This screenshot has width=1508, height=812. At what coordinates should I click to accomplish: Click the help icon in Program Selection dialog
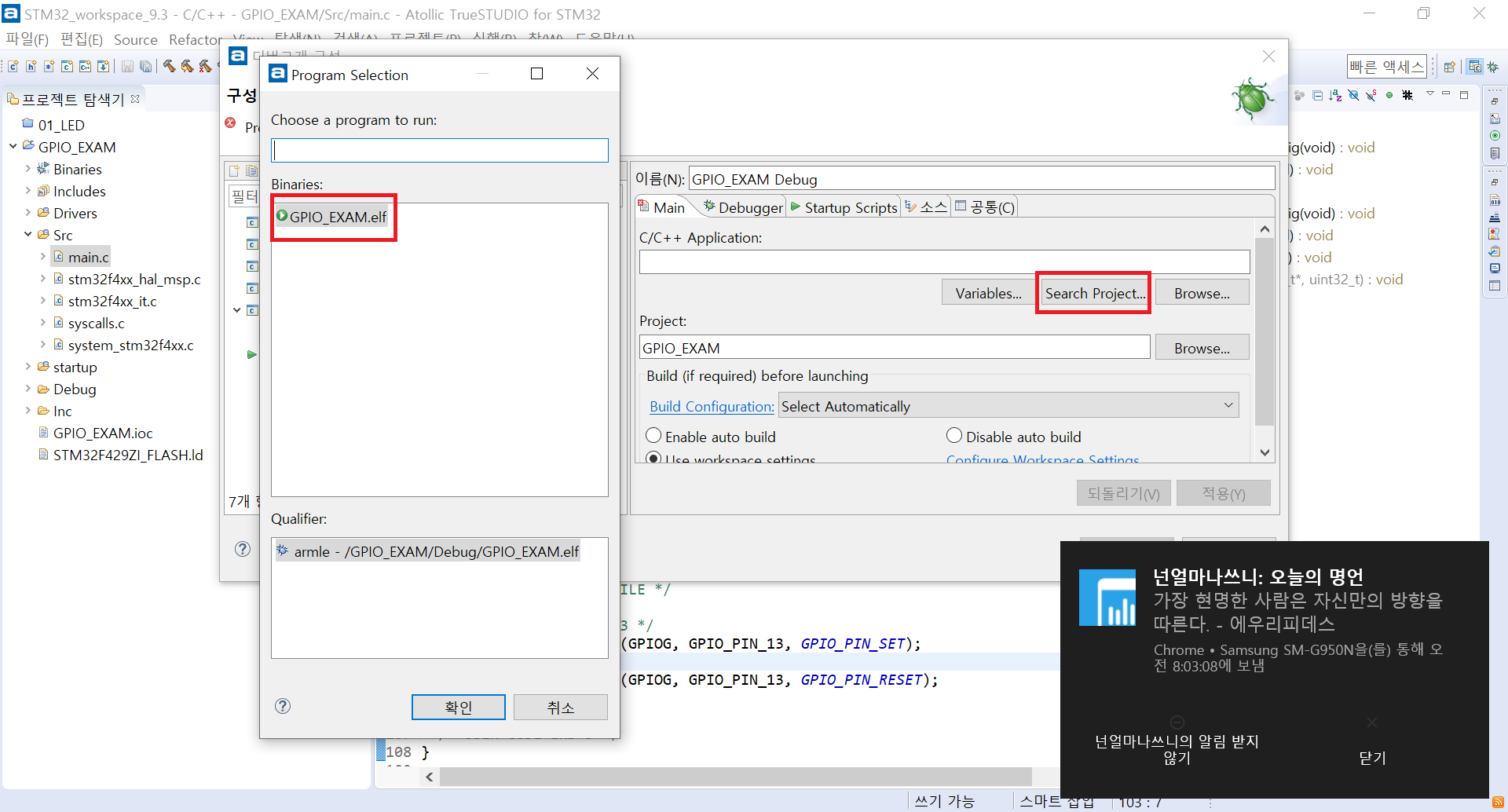(283, 706)
